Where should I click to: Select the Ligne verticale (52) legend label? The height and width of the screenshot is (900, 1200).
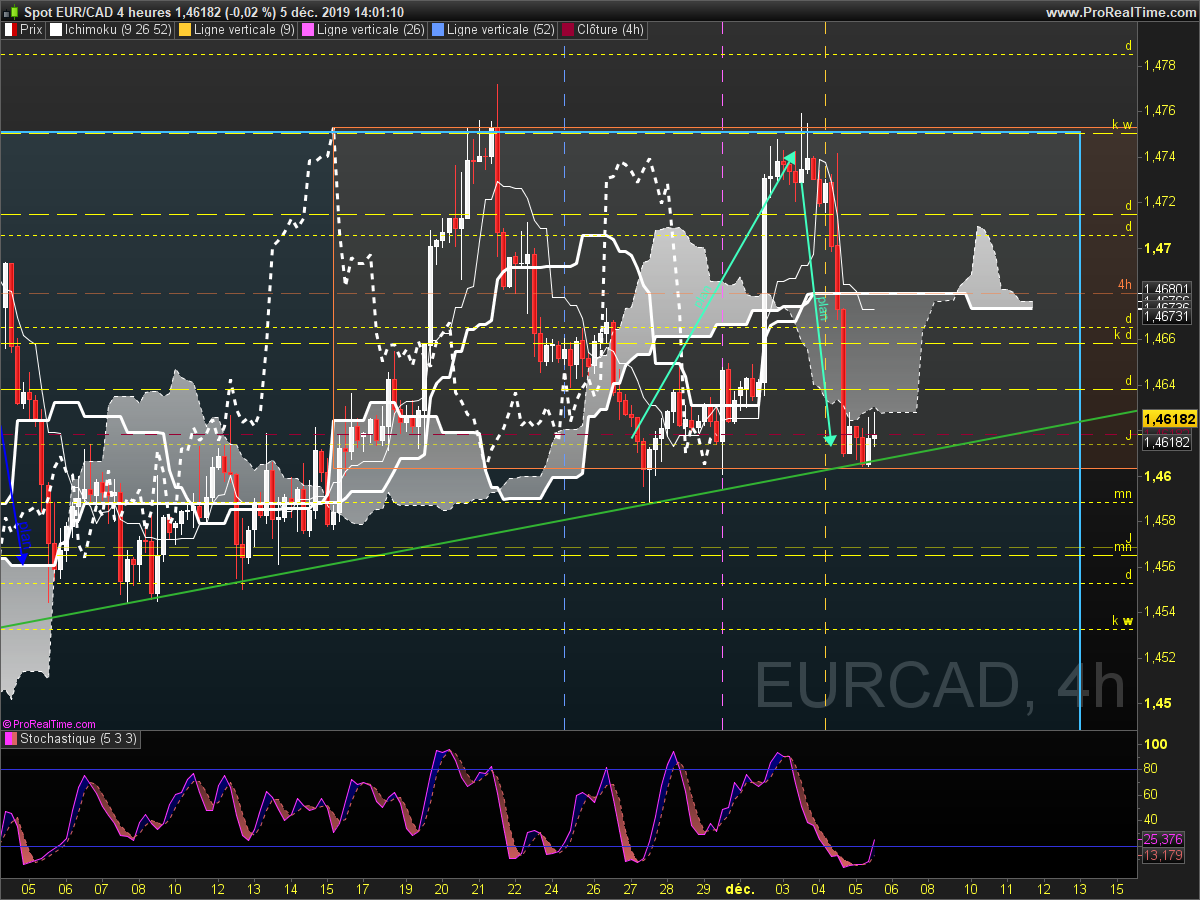pyautogui.click(x=500, y=30)
